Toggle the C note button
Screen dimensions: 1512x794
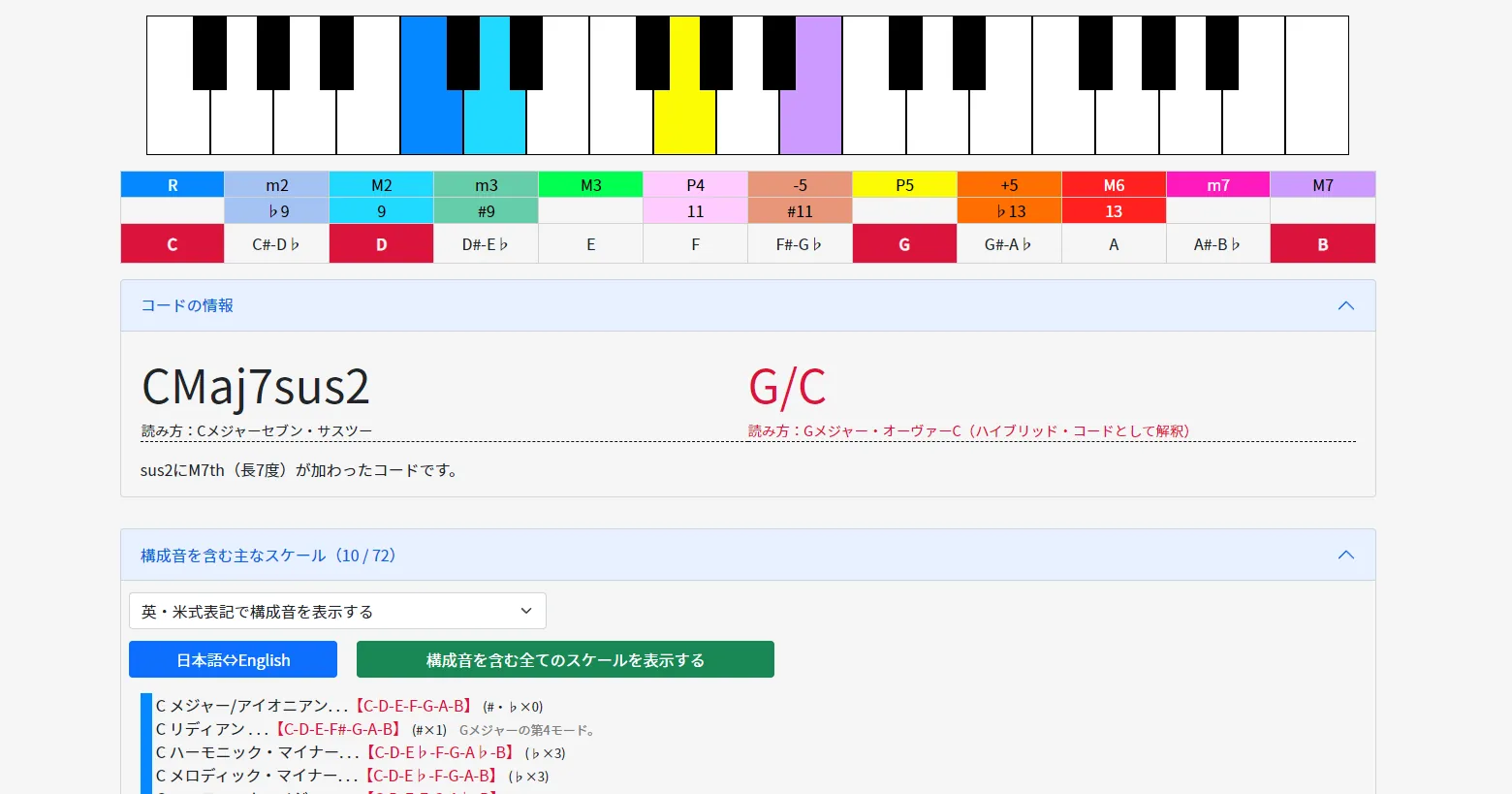click(173, 244)
